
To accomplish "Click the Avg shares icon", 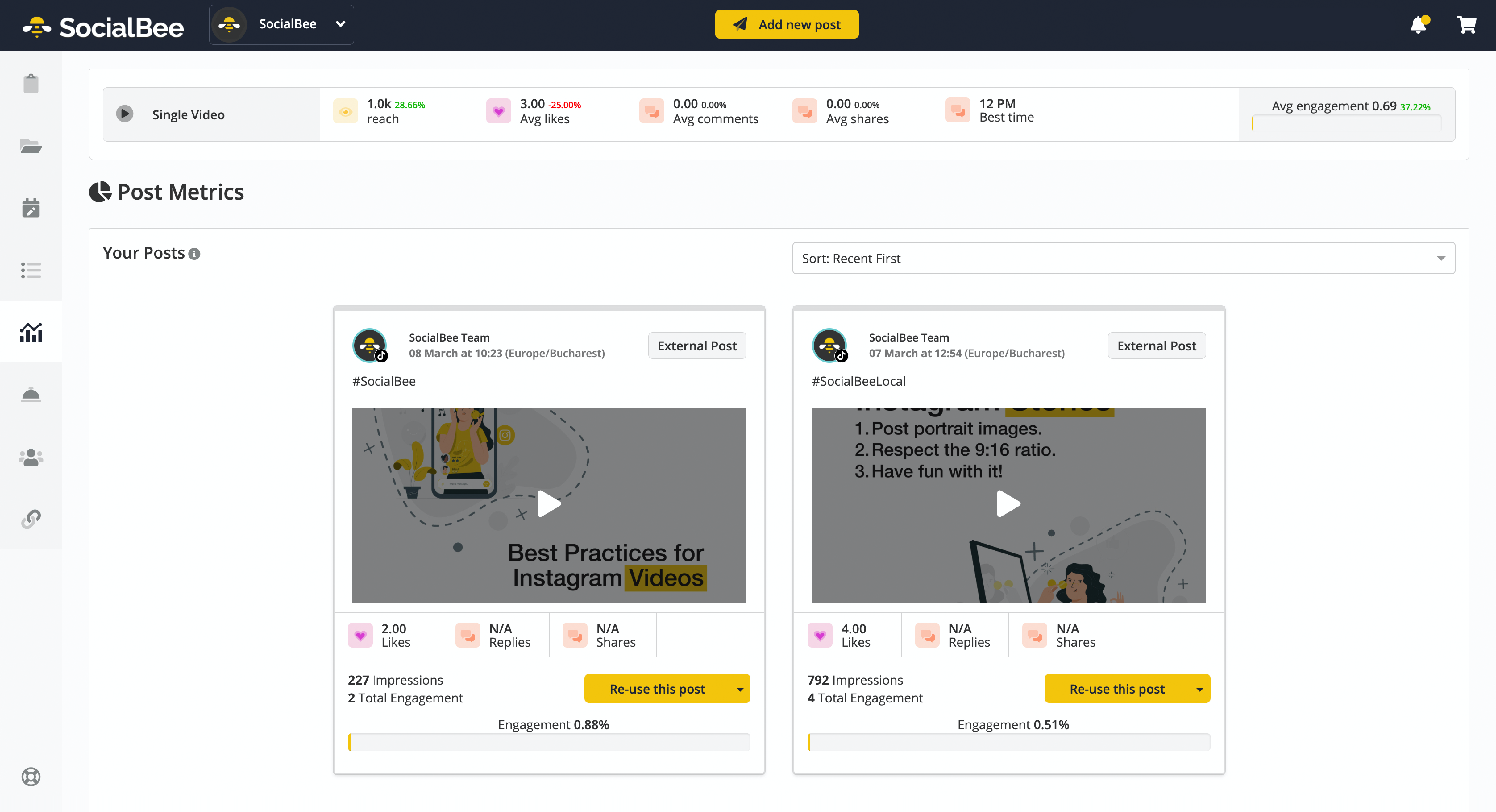I will point(804,111).
